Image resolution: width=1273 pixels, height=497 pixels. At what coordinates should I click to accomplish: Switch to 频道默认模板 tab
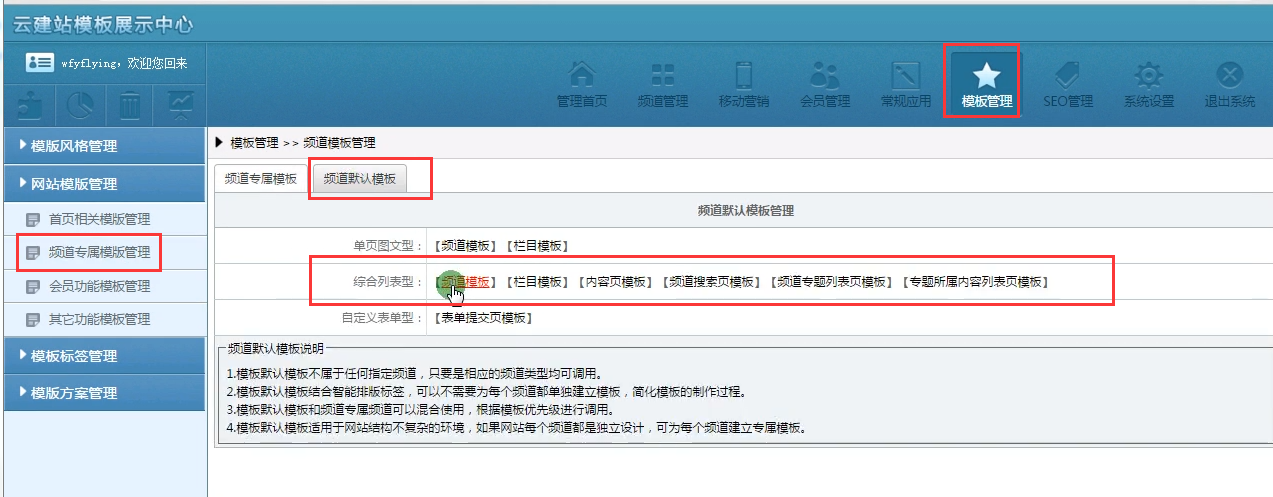point(360,179)
